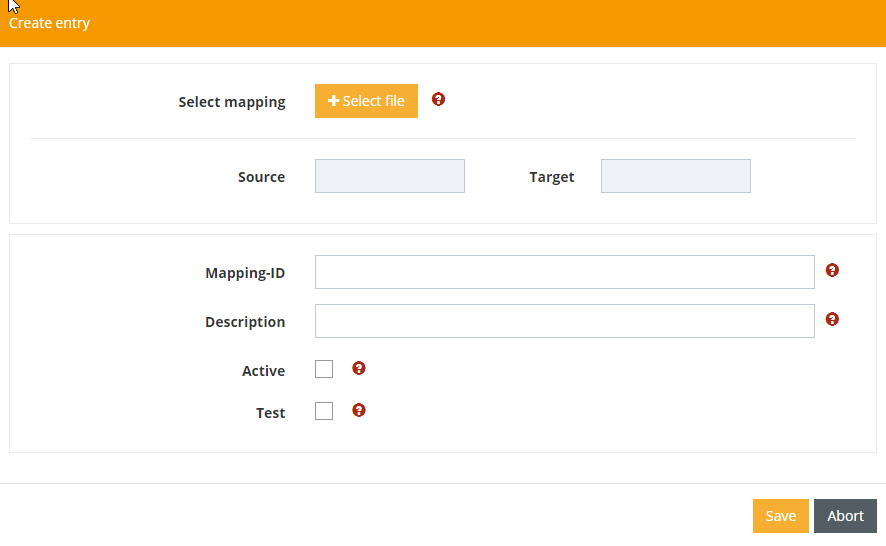Screen dimensions: 886x546
Task: Select the Description input field
Action: pyautogui.click(x=564, y=321)
